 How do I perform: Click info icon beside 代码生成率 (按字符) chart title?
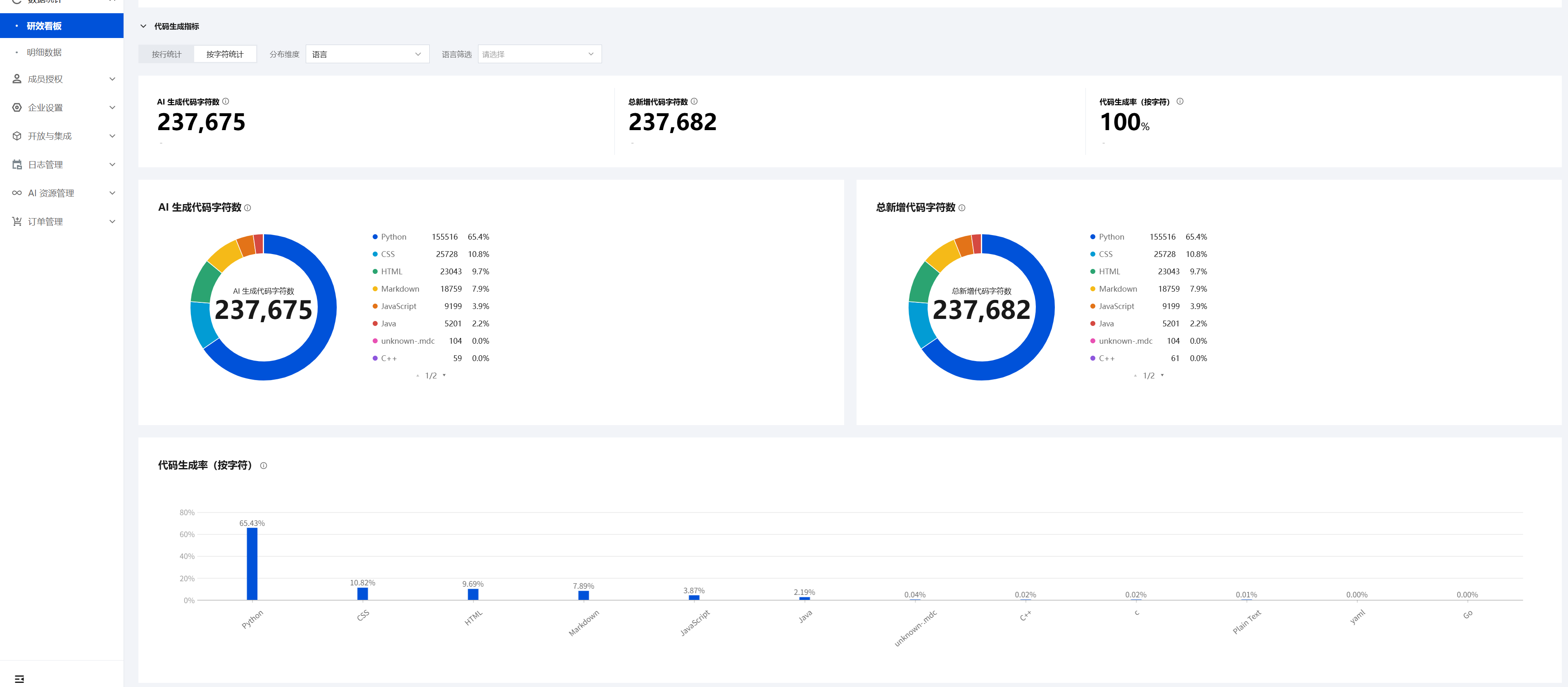click(264, 466)
